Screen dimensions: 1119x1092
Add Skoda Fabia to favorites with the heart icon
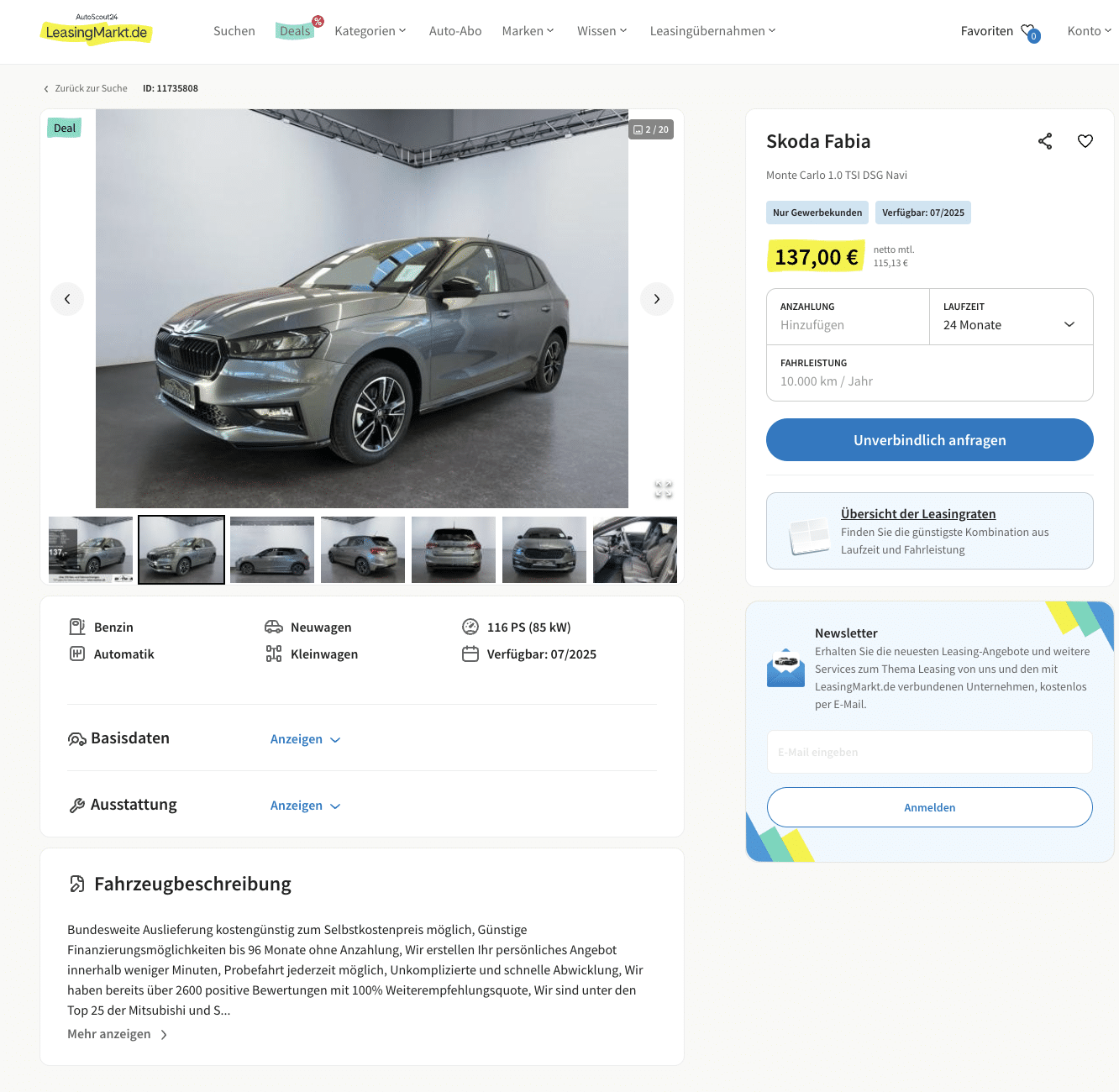1085,141
